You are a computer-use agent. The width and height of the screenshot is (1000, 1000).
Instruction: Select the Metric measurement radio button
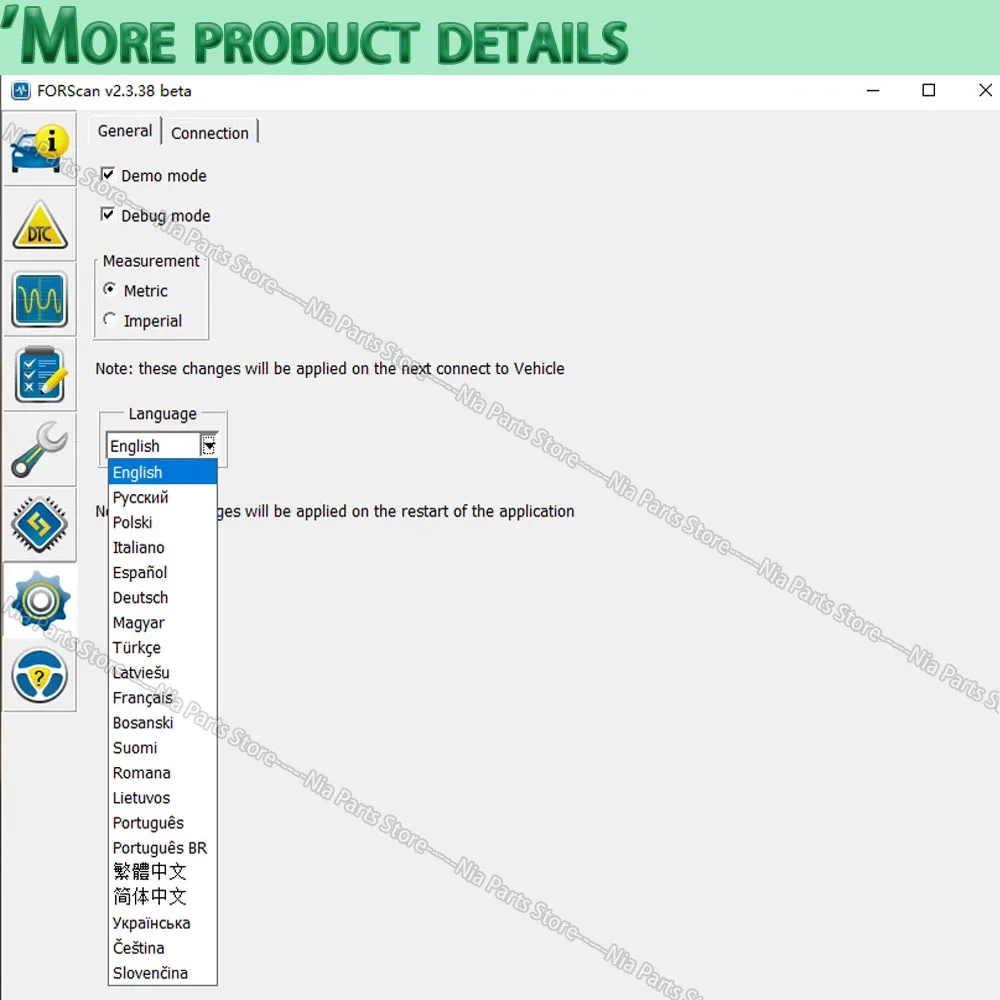tap(110, 290)
